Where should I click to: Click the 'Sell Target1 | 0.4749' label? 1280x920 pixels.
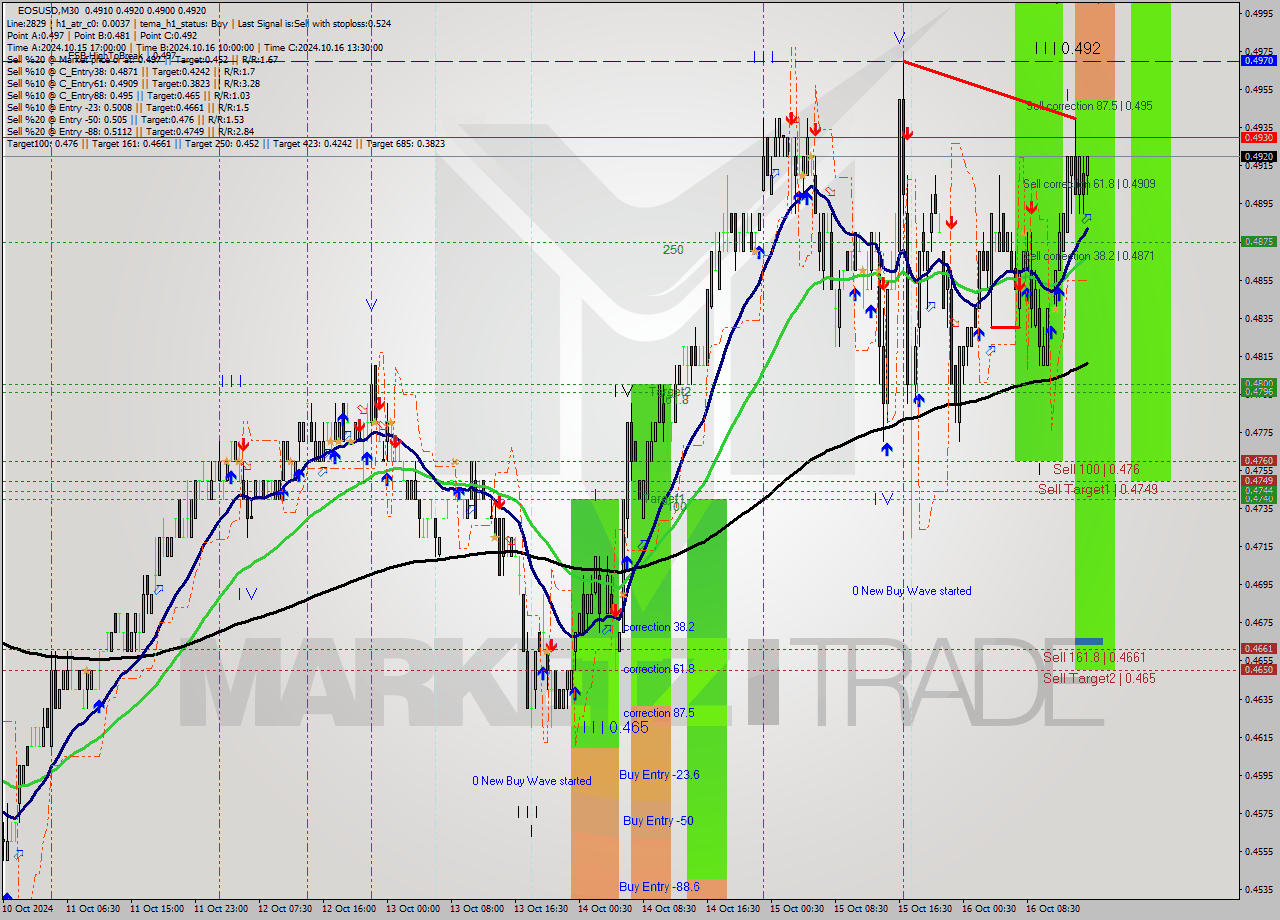[x=1098, y=489]
